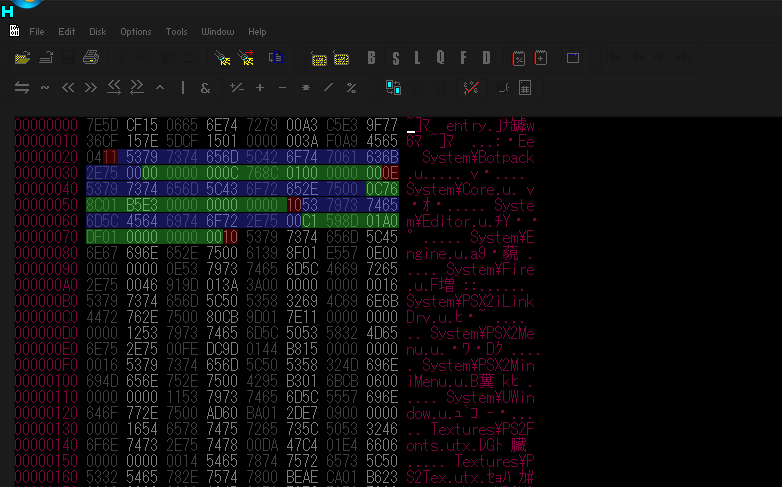
Task: Click the AND (&) operation icon
Action: point(205,88)
